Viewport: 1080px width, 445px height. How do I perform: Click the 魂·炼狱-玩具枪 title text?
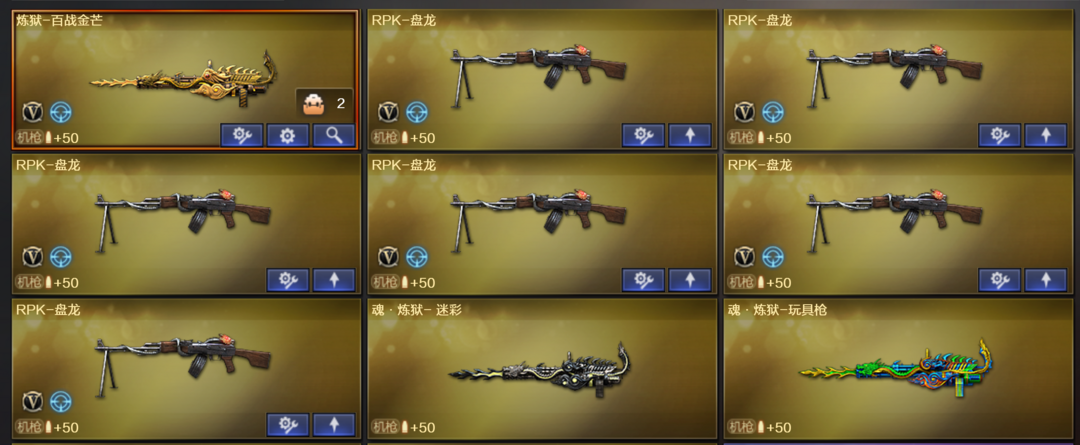(777, 310)
